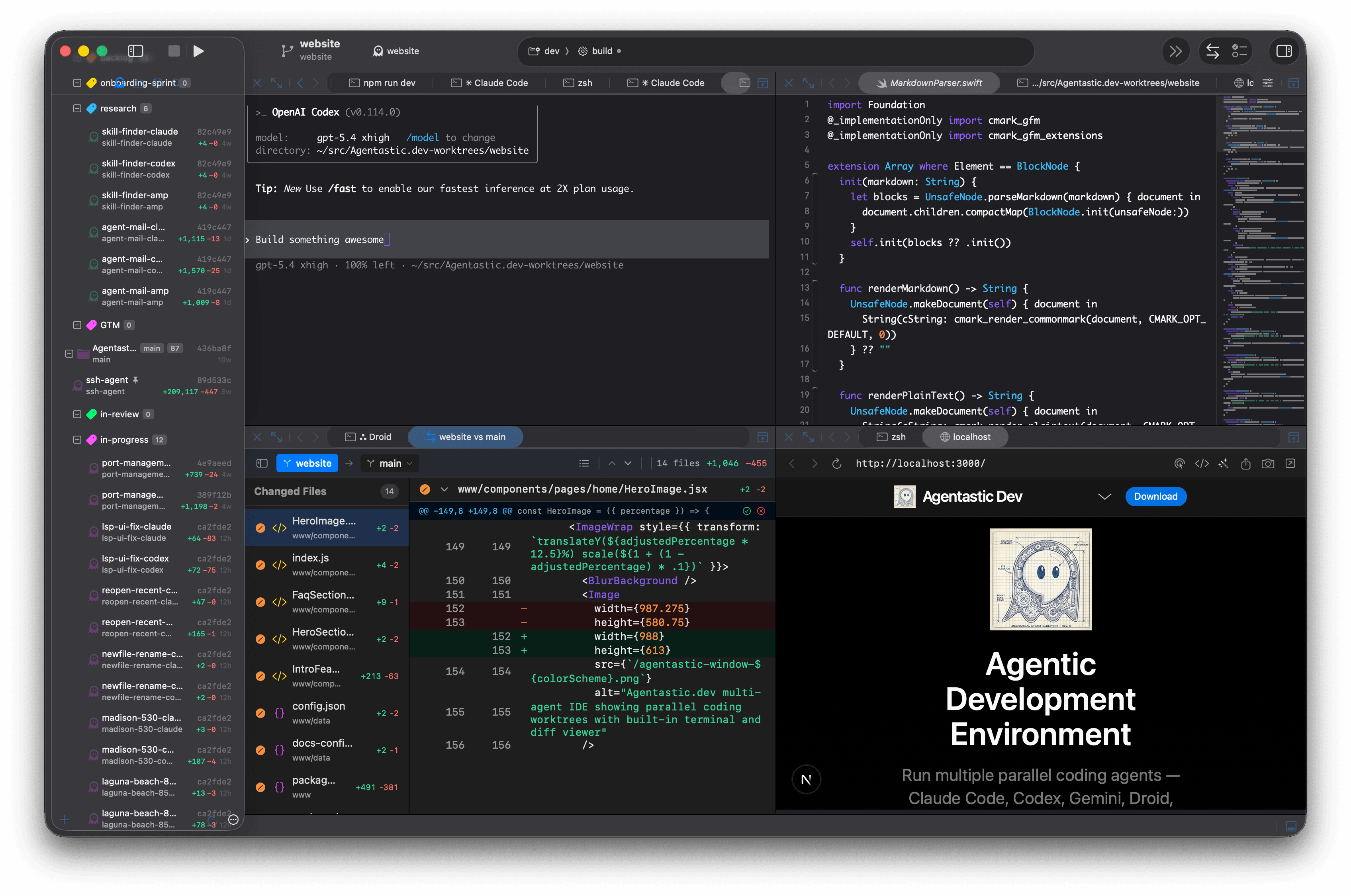Reject the hunk with the red X circle

click(761, 511)
